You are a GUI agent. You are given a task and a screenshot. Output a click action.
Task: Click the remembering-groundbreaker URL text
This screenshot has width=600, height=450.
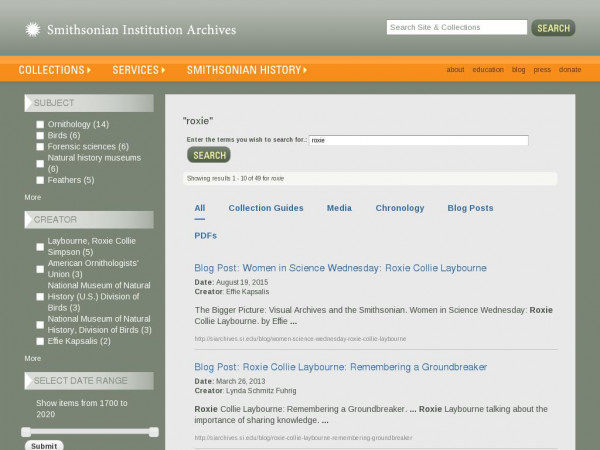(303, 438)
